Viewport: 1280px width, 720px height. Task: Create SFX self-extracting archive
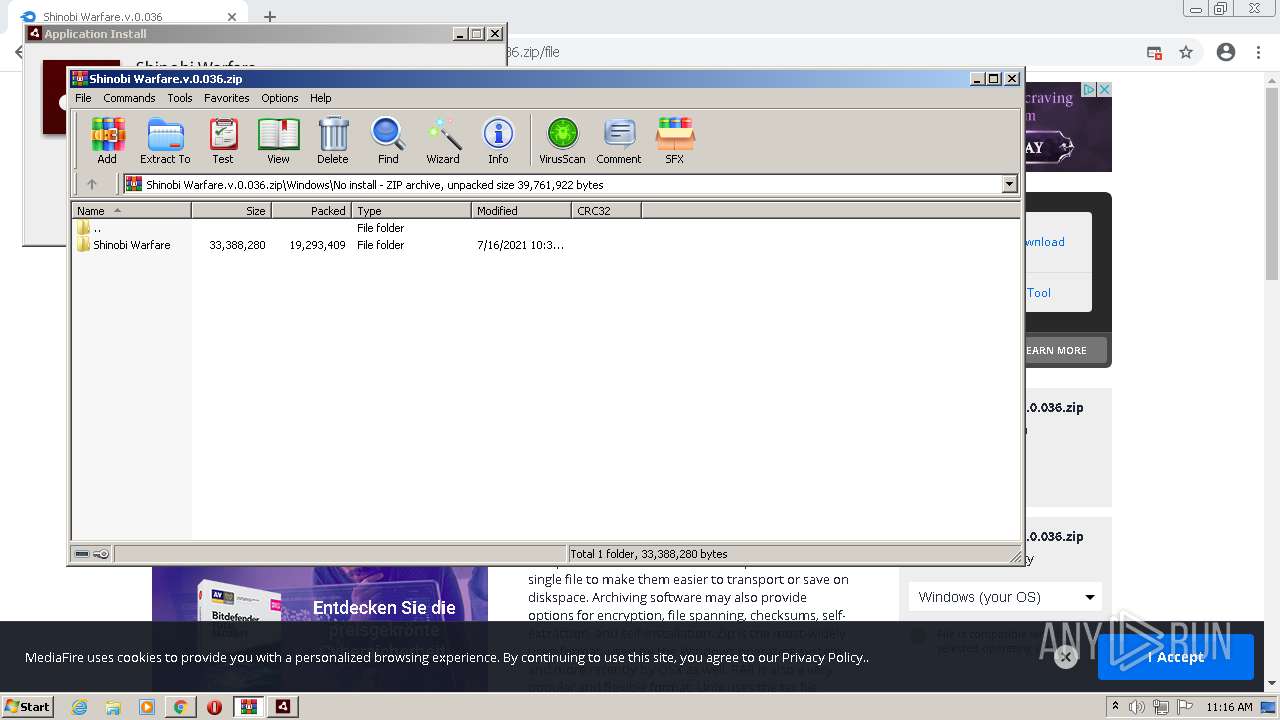675,140
